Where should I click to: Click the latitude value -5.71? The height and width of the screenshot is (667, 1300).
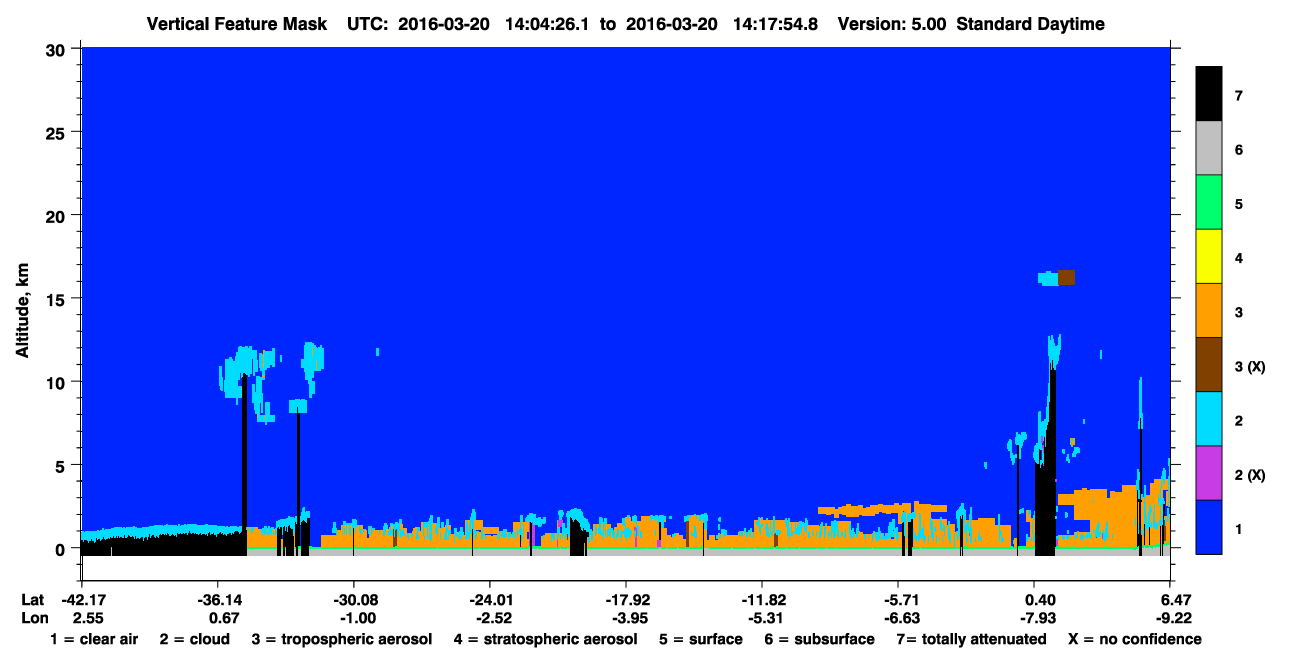[898, 600]
